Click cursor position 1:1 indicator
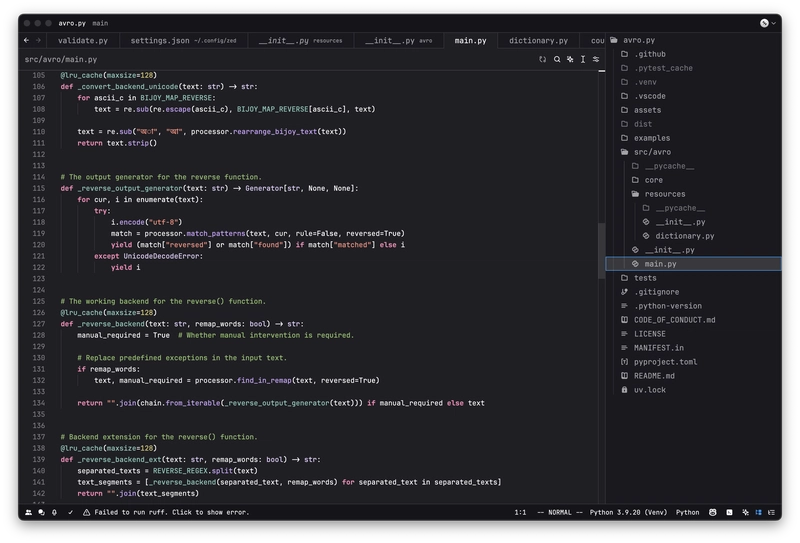 pos(520,512)
